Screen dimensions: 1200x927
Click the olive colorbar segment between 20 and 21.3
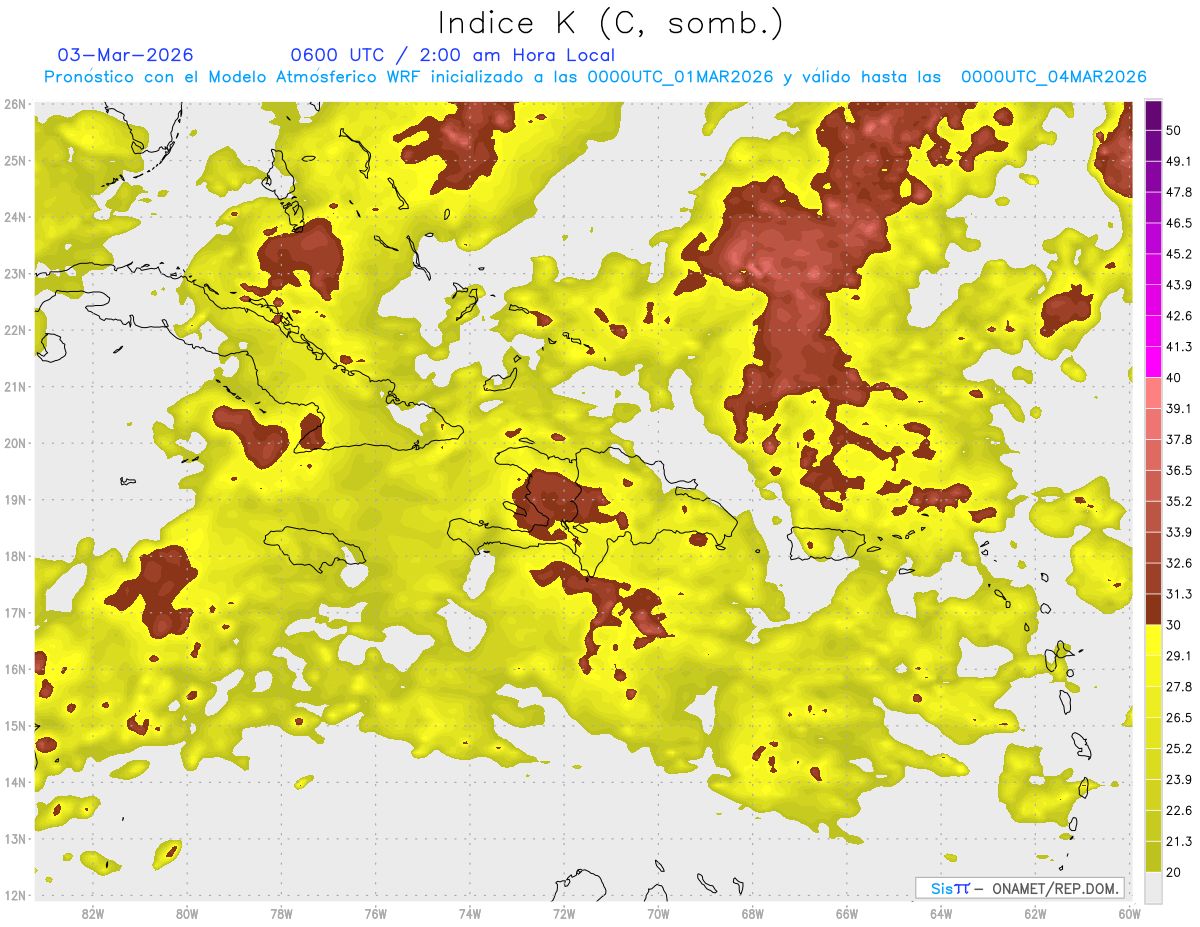(1153, 857)
